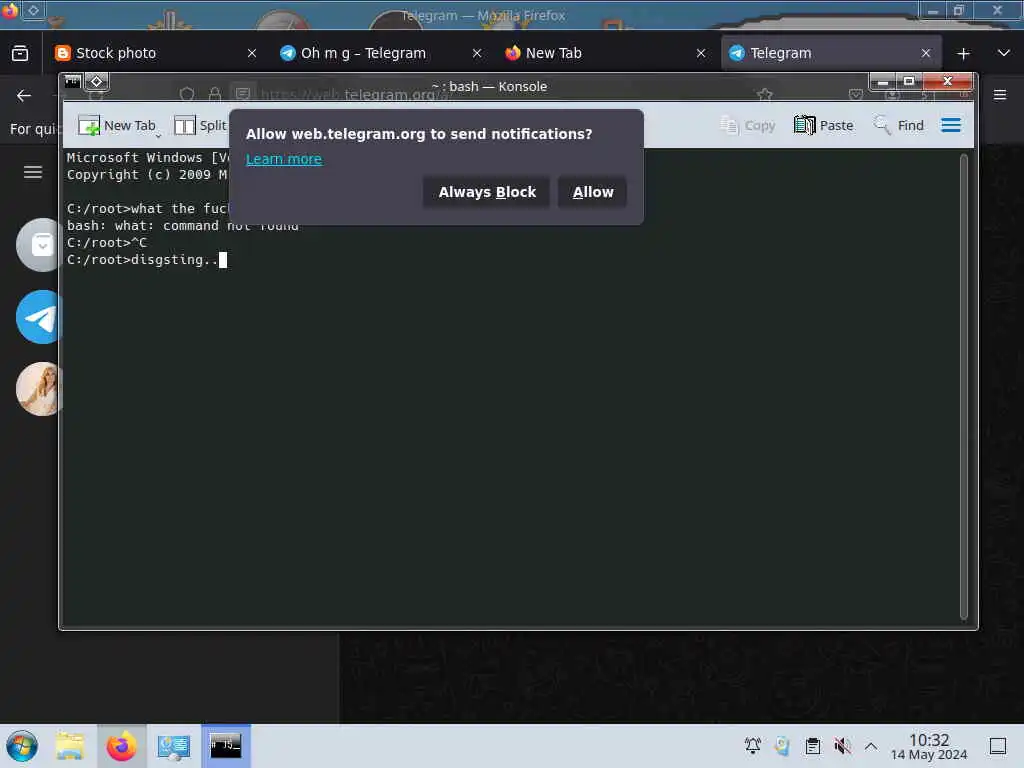Image resolution: width=1024 pixels, height=768 pixels.
Task: Close the New Tab browser tab
Action: [x=701, y=54]
